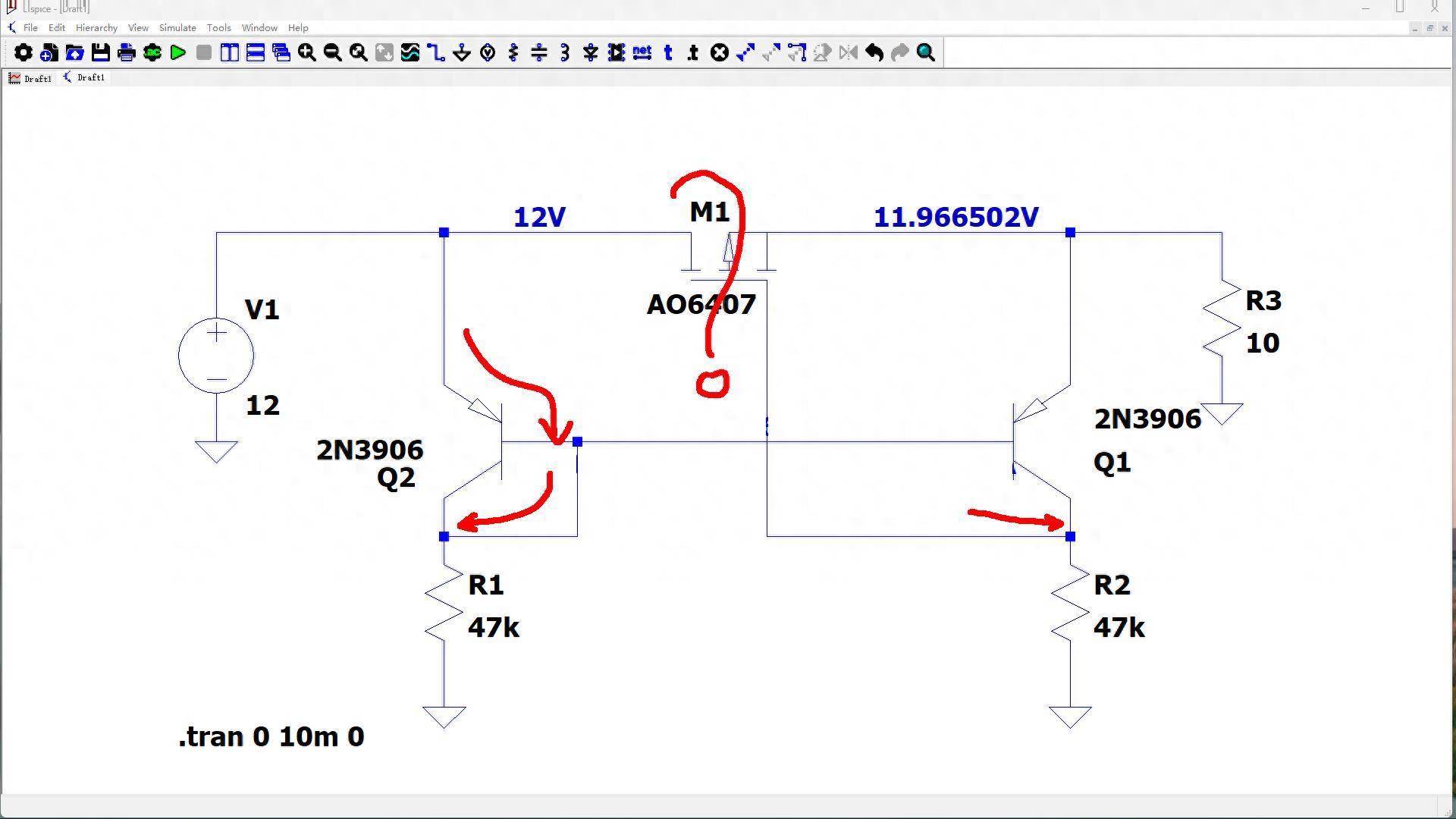
Task: Click the Undo arrow icon
Action: point(874,53)
